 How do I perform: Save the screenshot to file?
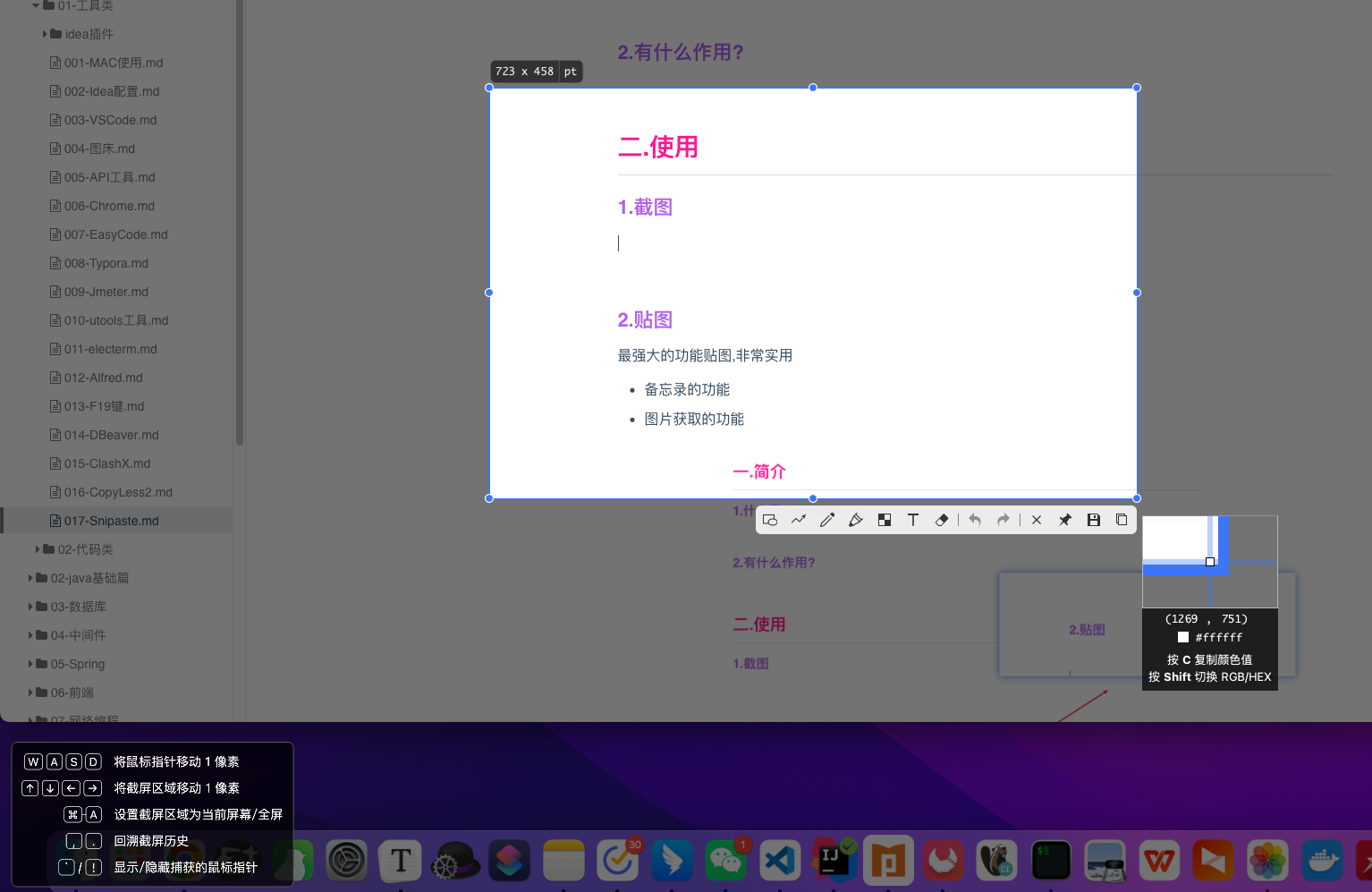click(1094, 520)
